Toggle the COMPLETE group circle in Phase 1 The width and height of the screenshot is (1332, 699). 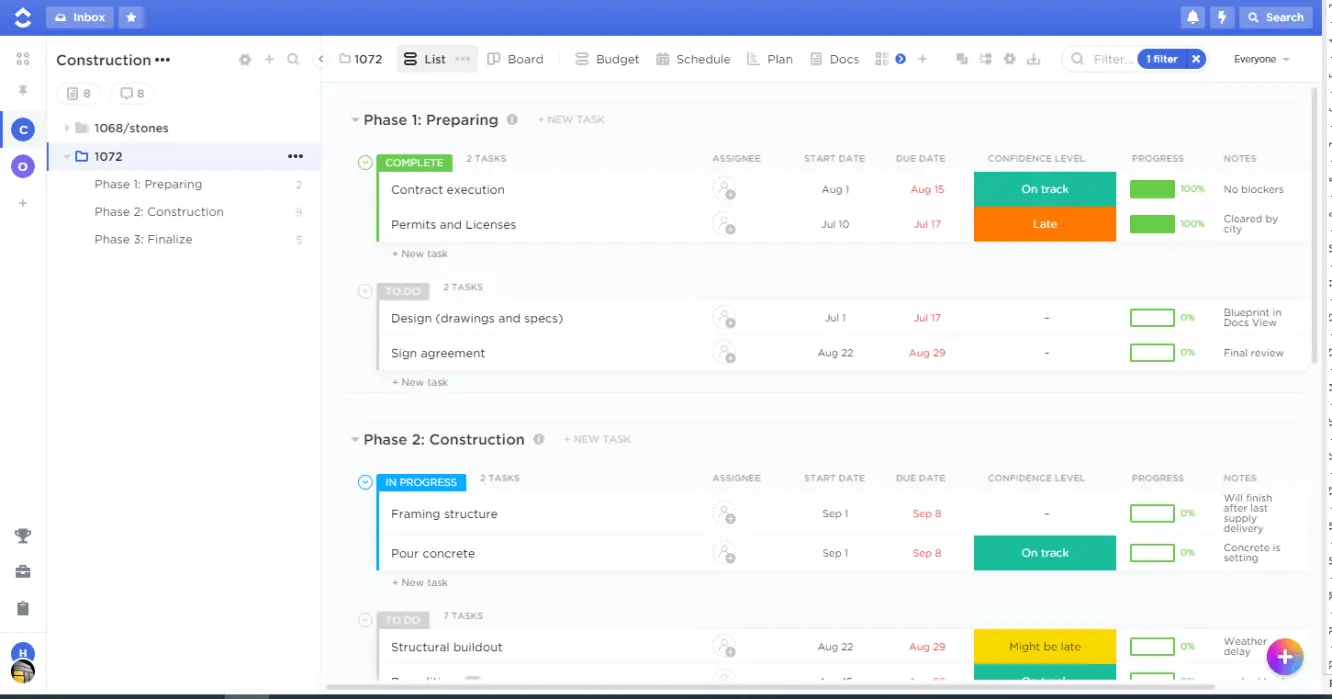pyautogui.click(x=365, y=162)
